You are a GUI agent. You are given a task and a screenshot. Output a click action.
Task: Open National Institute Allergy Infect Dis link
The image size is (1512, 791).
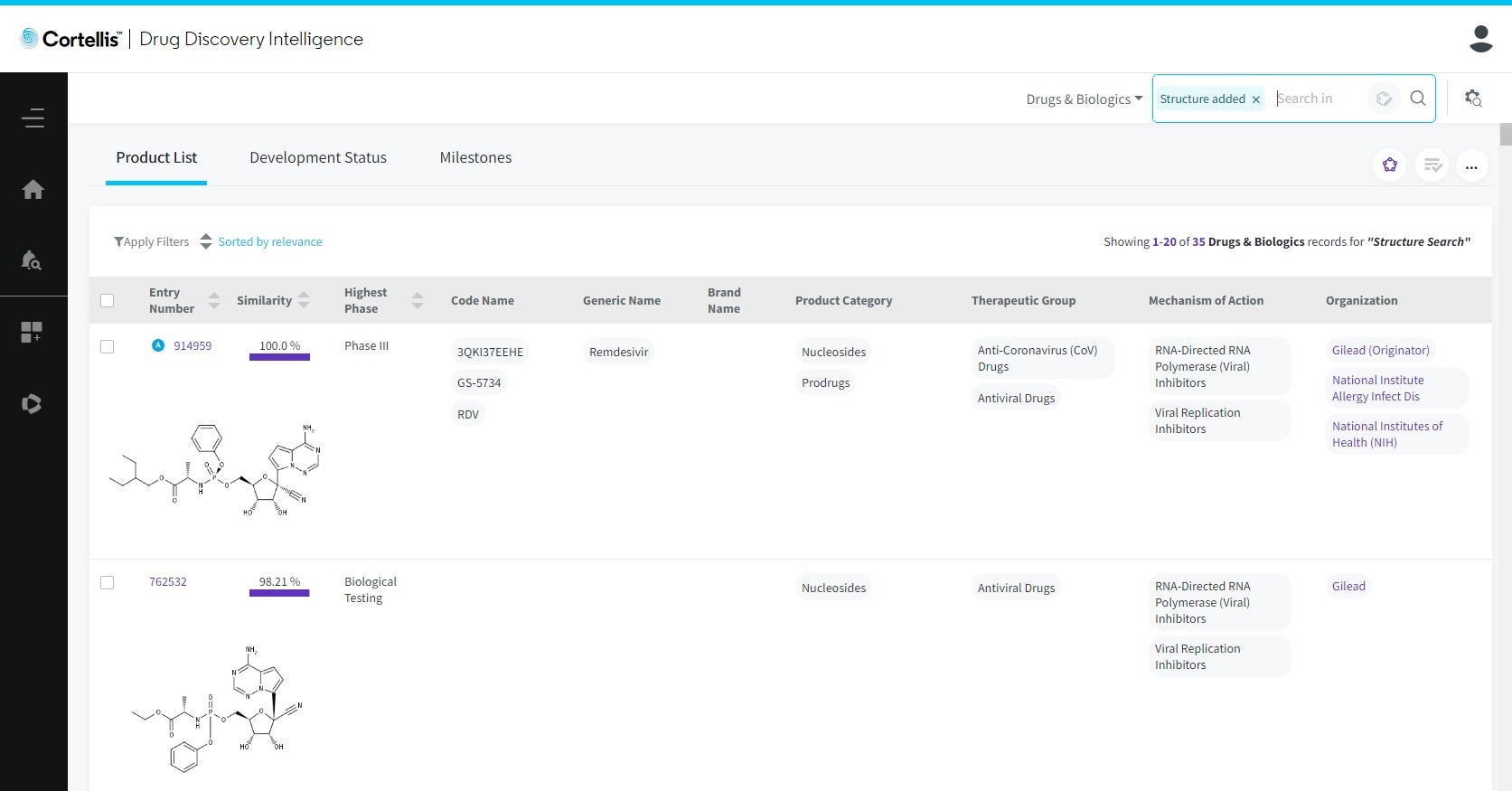pos(1396,388)
